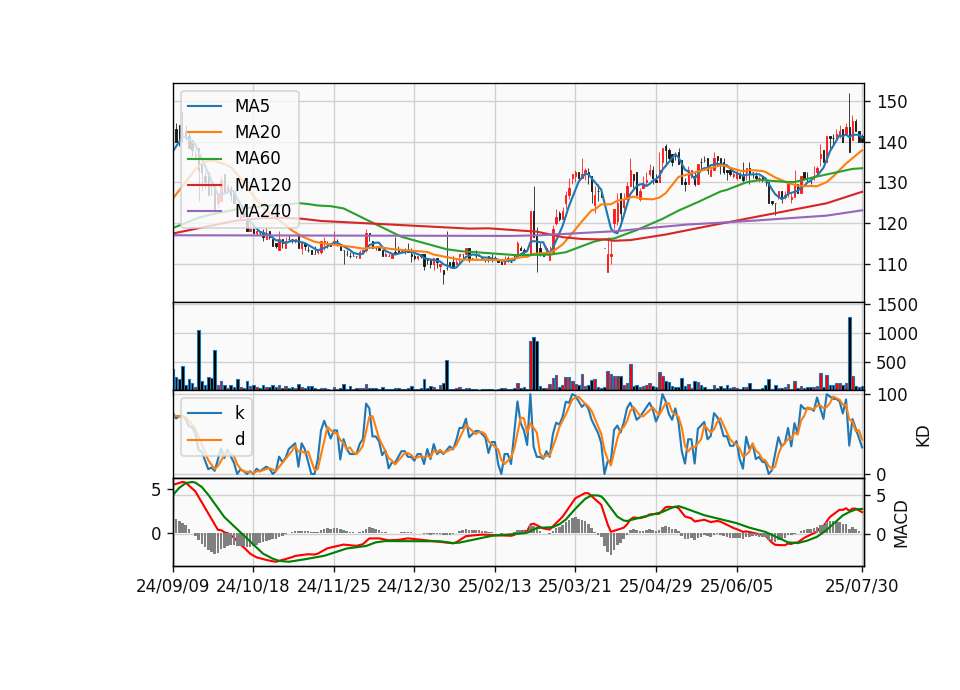This screenshot has width=960, height=690.
Task: Click the 25/04/29 date label
Action: 656,586
